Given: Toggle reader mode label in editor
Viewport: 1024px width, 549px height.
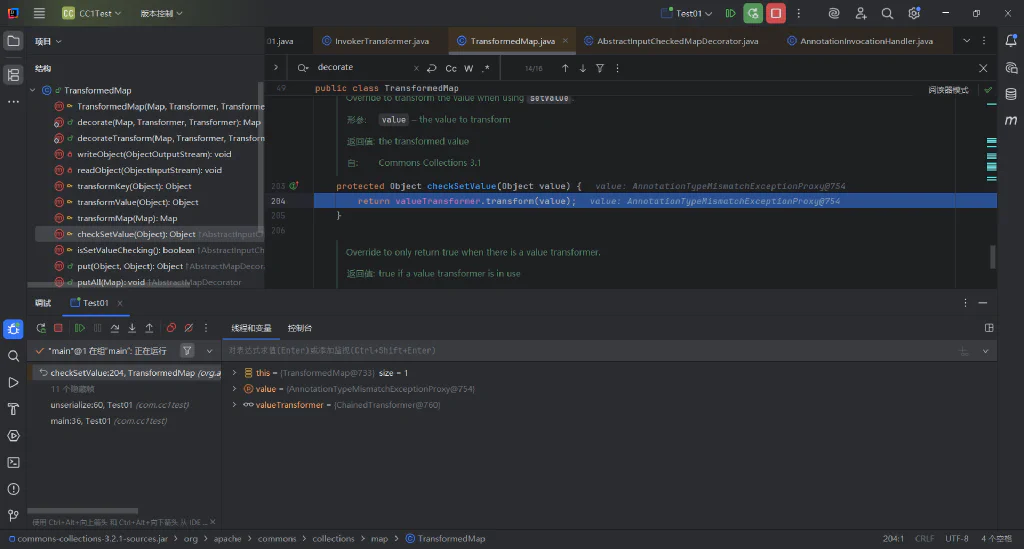Looking at the screenshot, I should point(948,90).
